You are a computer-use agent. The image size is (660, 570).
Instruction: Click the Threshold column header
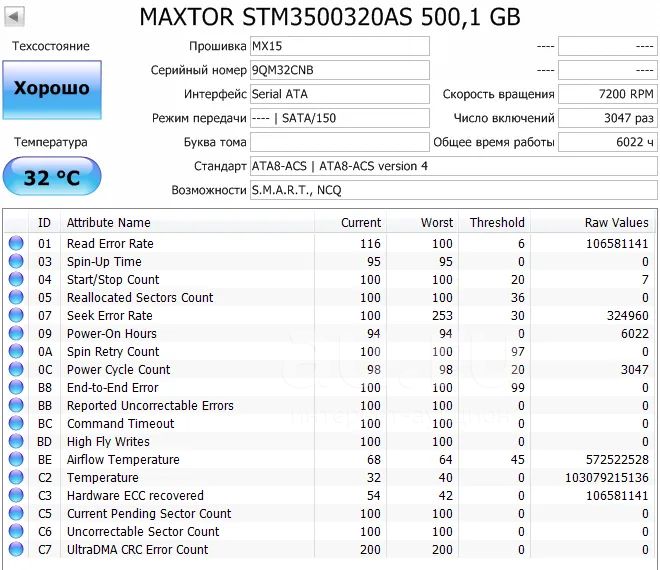tap(495, 222)
